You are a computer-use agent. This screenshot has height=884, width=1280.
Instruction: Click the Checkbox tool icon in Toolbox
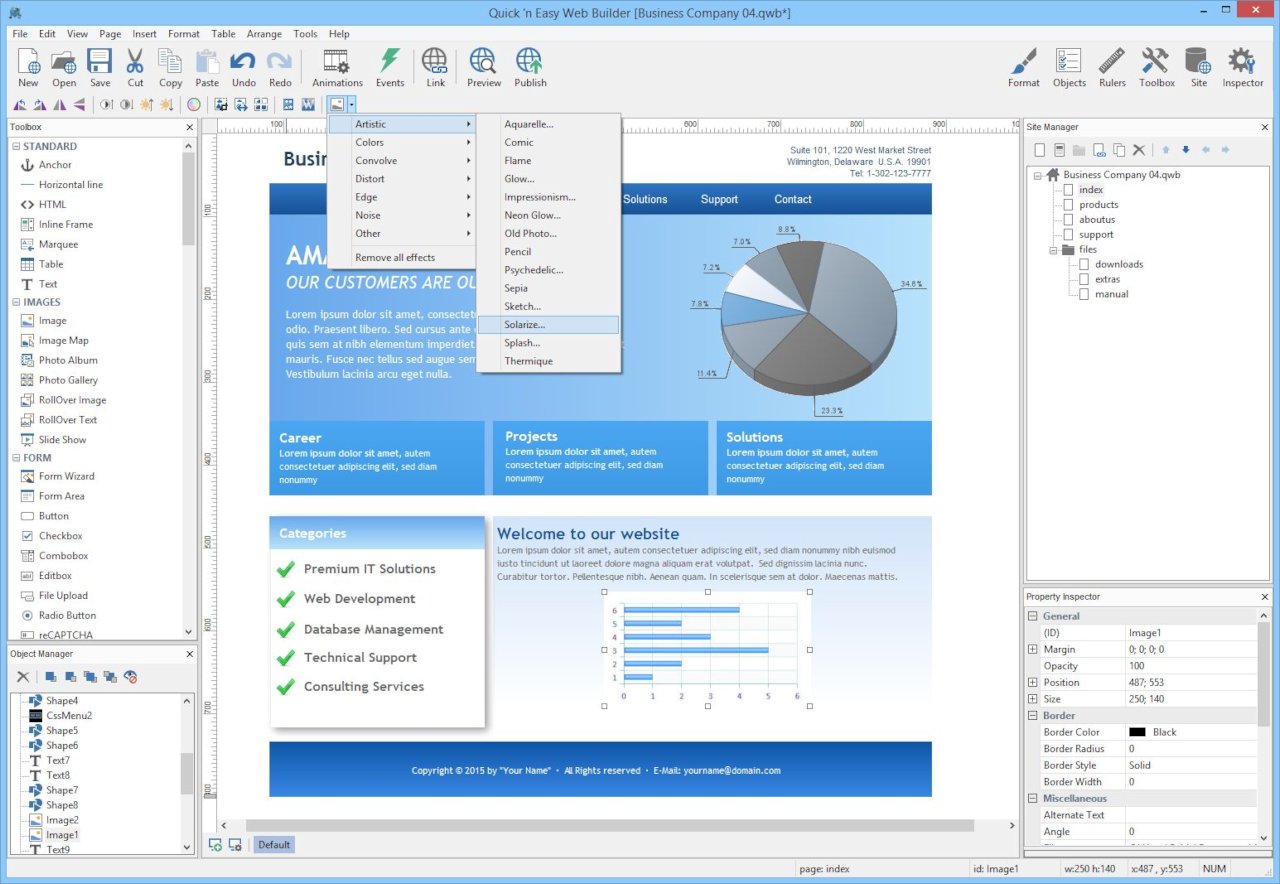(x=28, y=536)
